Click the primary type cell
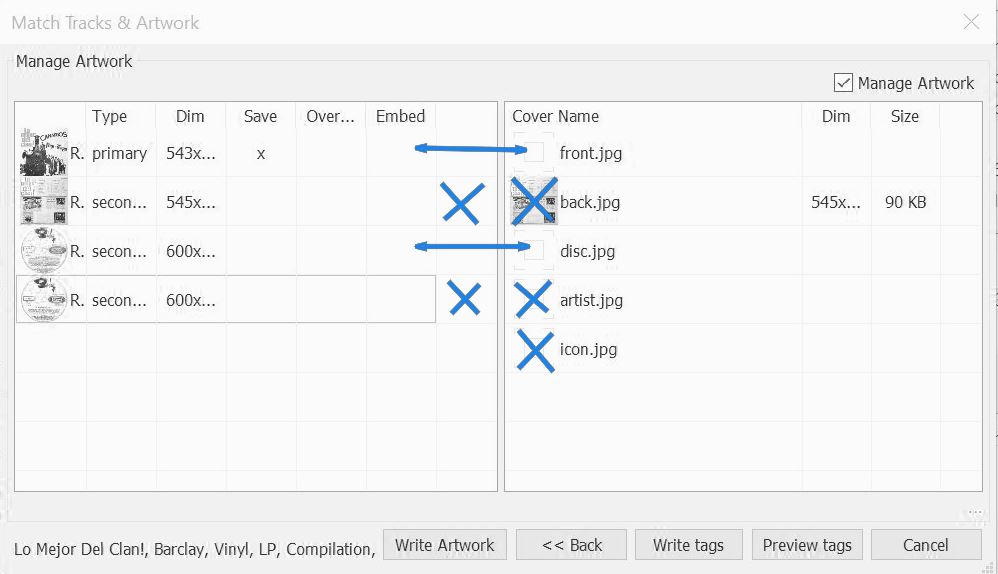This screenshot has width=998, height=574. 119,153
